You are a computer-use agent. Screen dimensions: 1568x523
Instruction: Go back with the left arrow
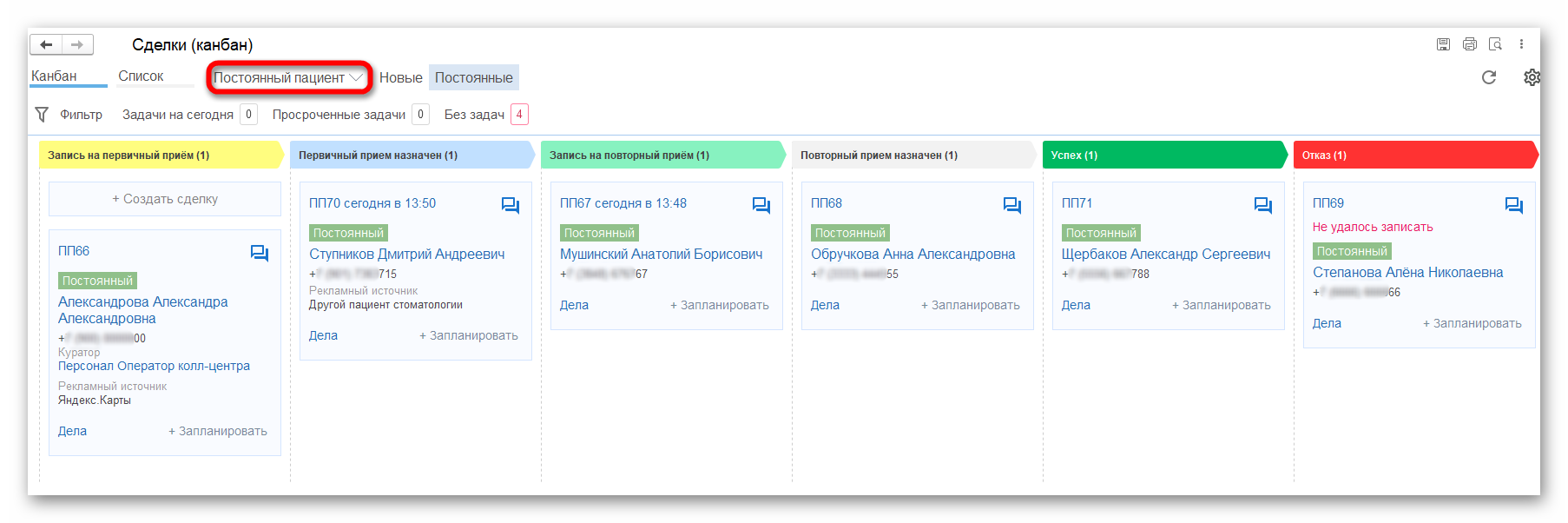pyautogui.click(x=46, y=44)
